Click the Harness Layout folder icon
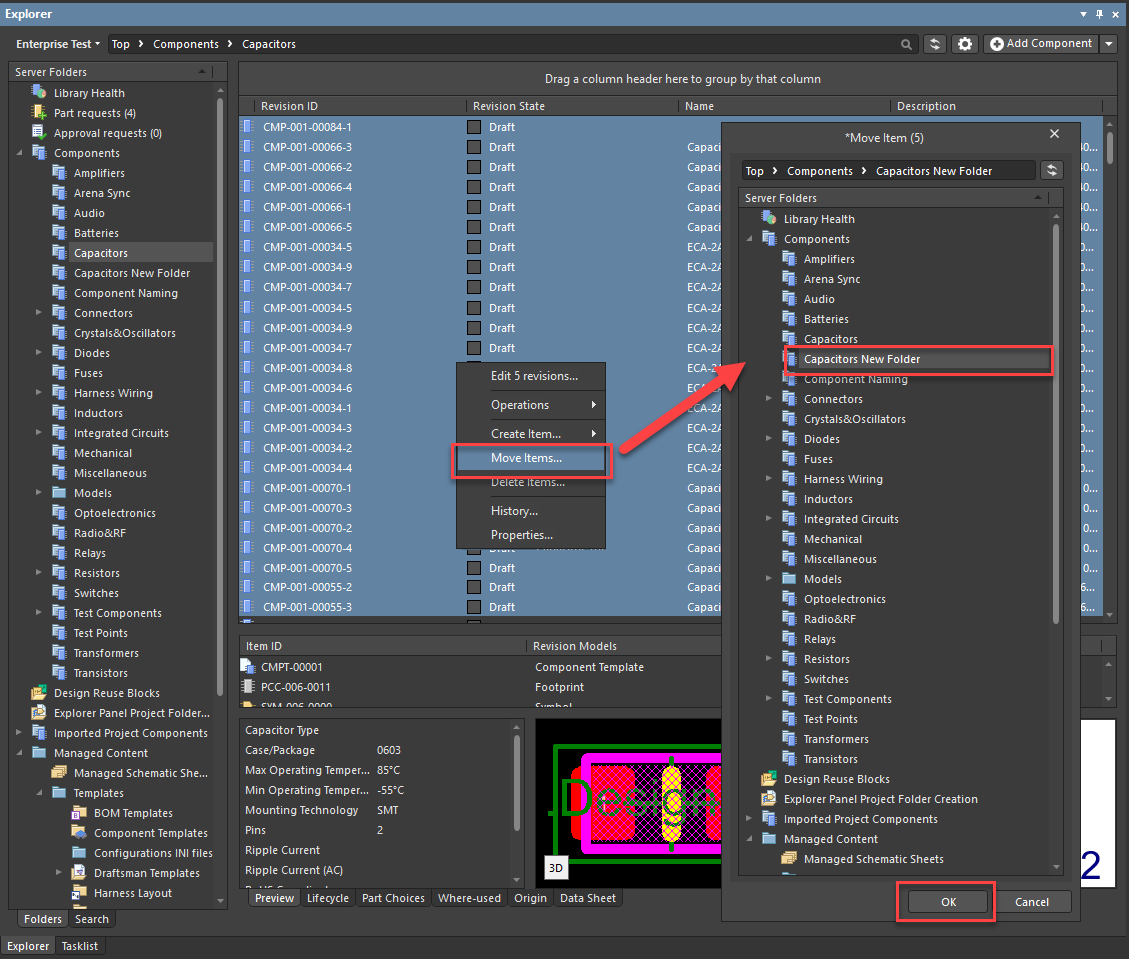The height and width of the screenshot is (959, 1129). [x=79, y=893]
